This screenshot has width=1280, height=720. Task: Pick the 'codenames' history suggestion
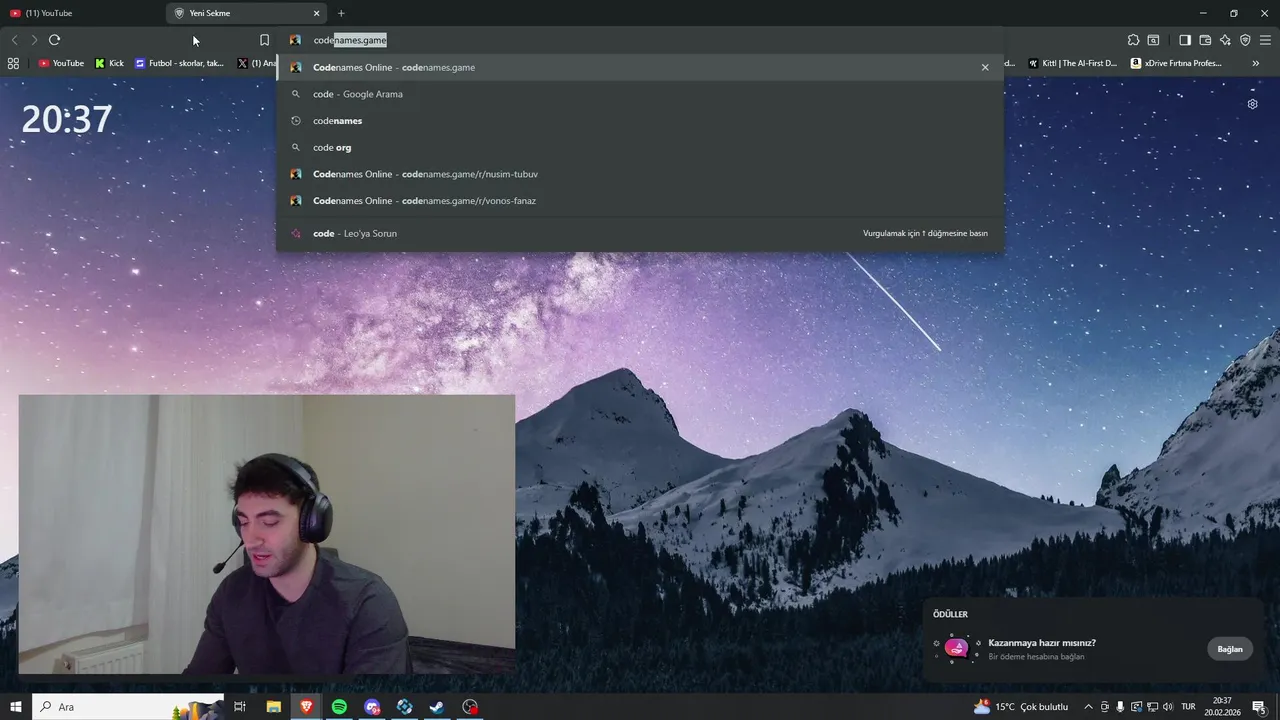tap(640, 121)
